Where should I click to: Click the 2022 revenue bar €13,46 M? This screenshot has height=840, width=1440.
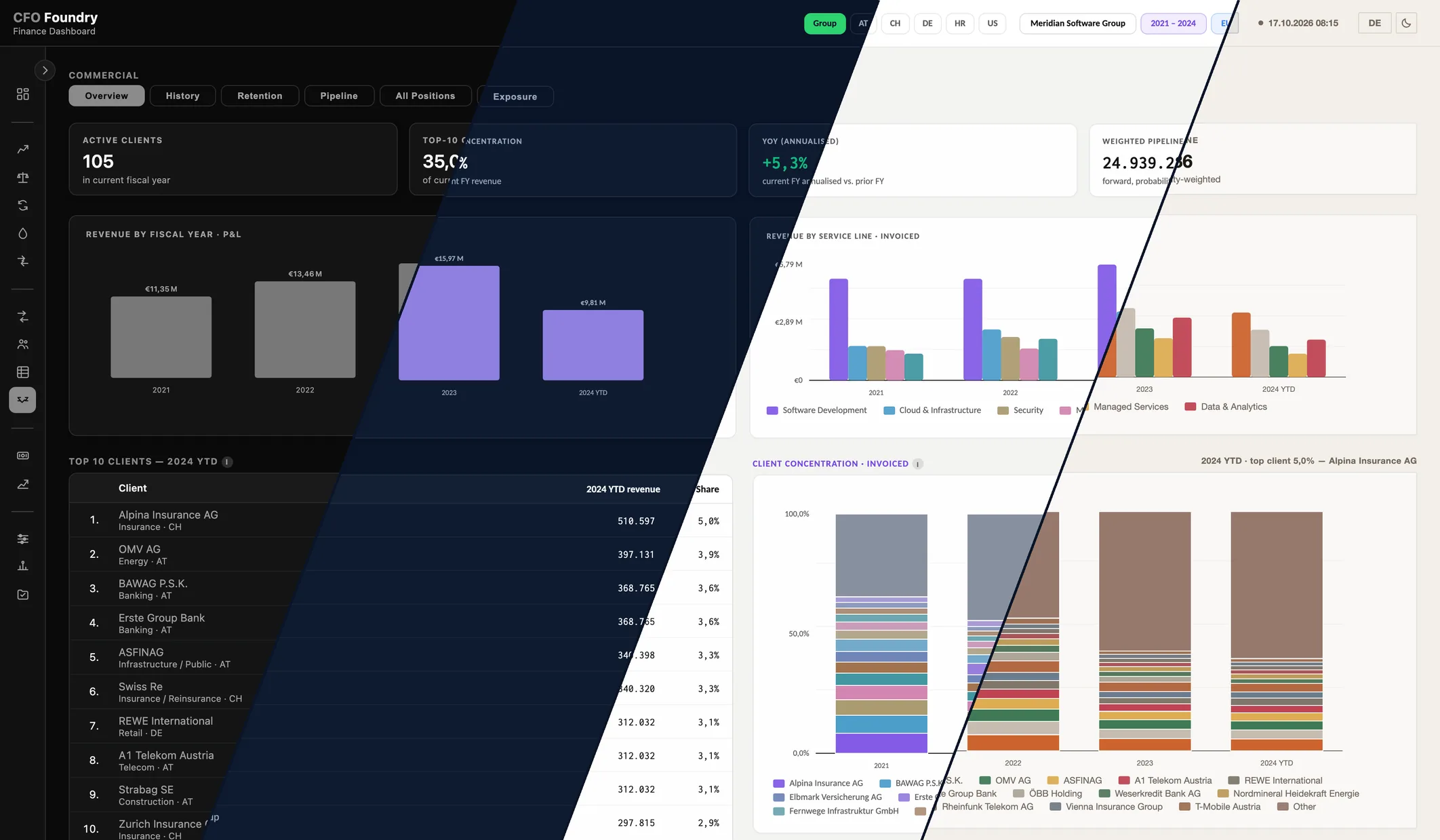click(305, 329)
